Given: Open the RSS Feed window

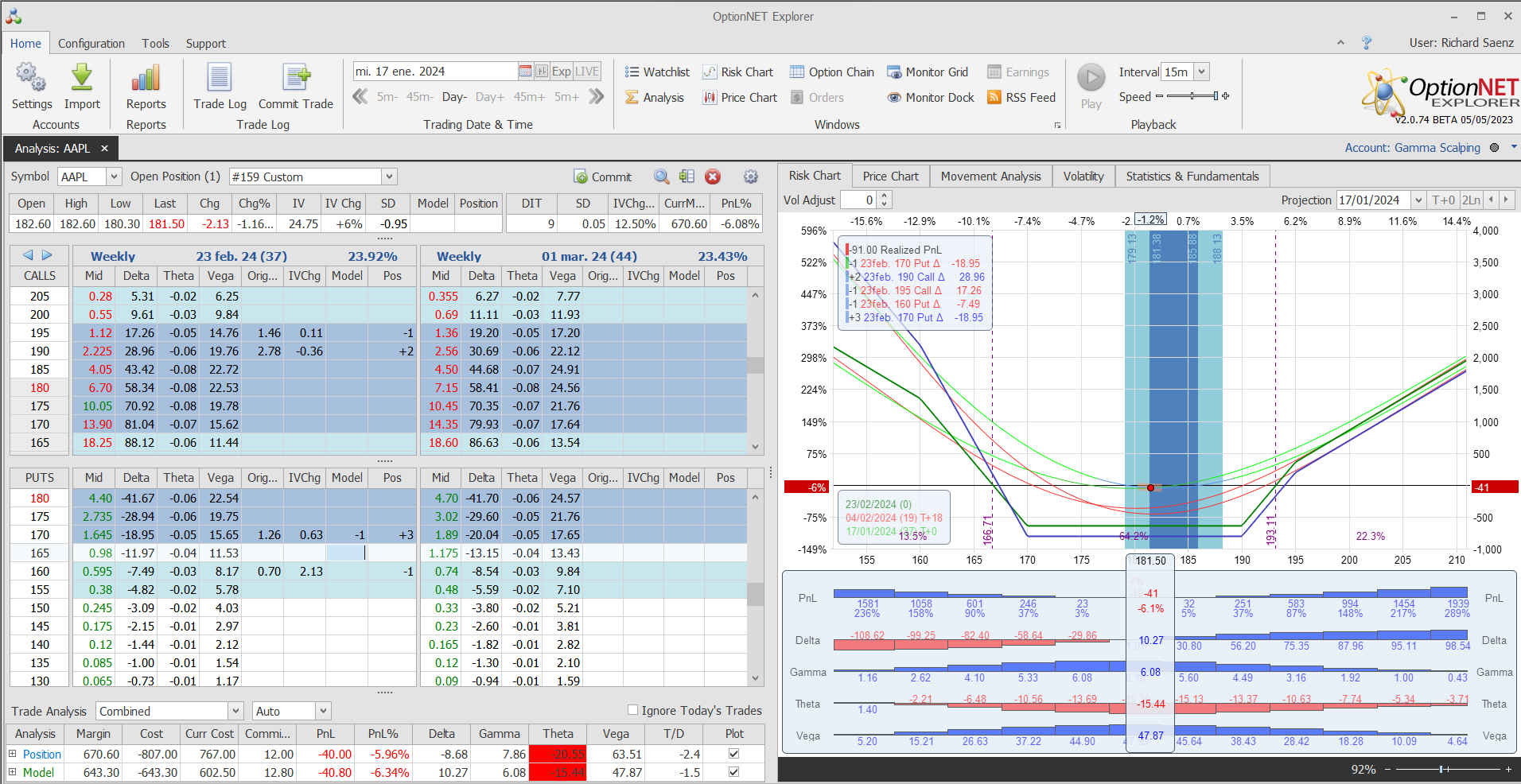Looking at the screenshot, I should pyautogui.click(x=1021, y=98).
